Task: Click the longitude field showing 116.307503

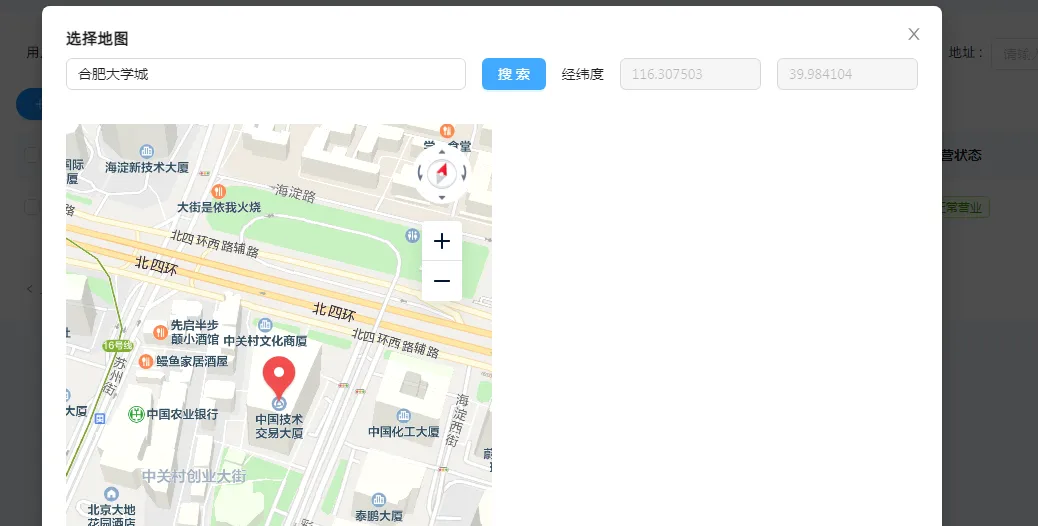Action: (x=690, y=74)
